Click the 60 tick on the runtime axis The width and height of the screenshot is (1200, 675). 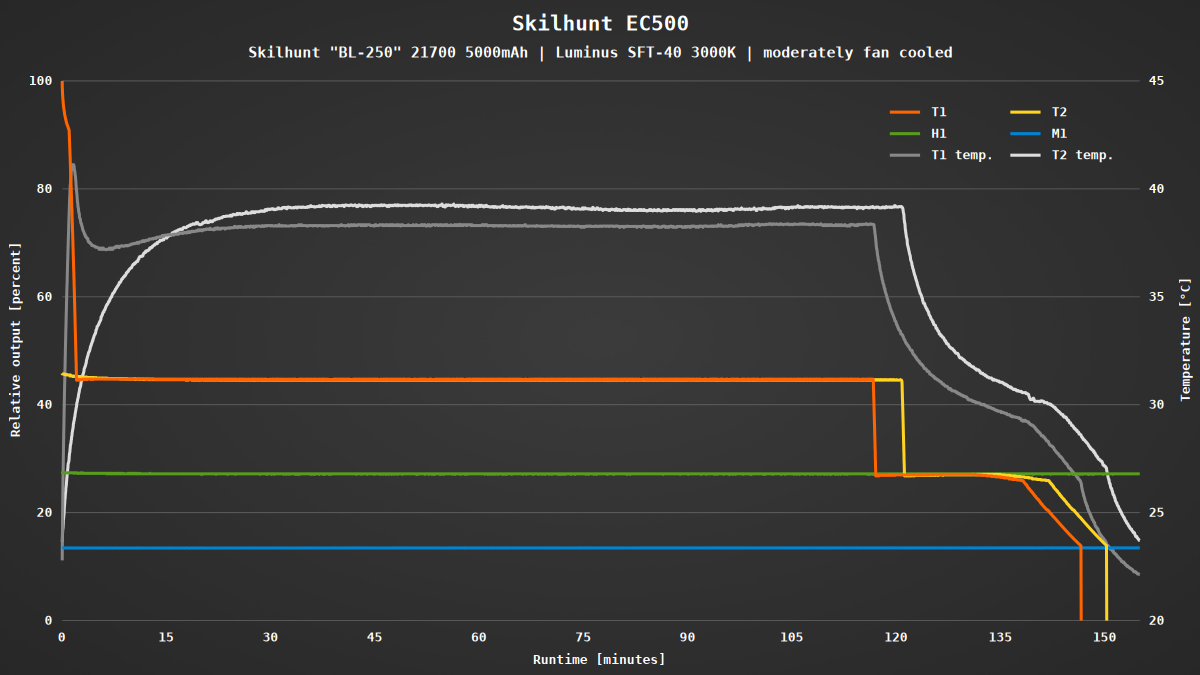[479, 637]
